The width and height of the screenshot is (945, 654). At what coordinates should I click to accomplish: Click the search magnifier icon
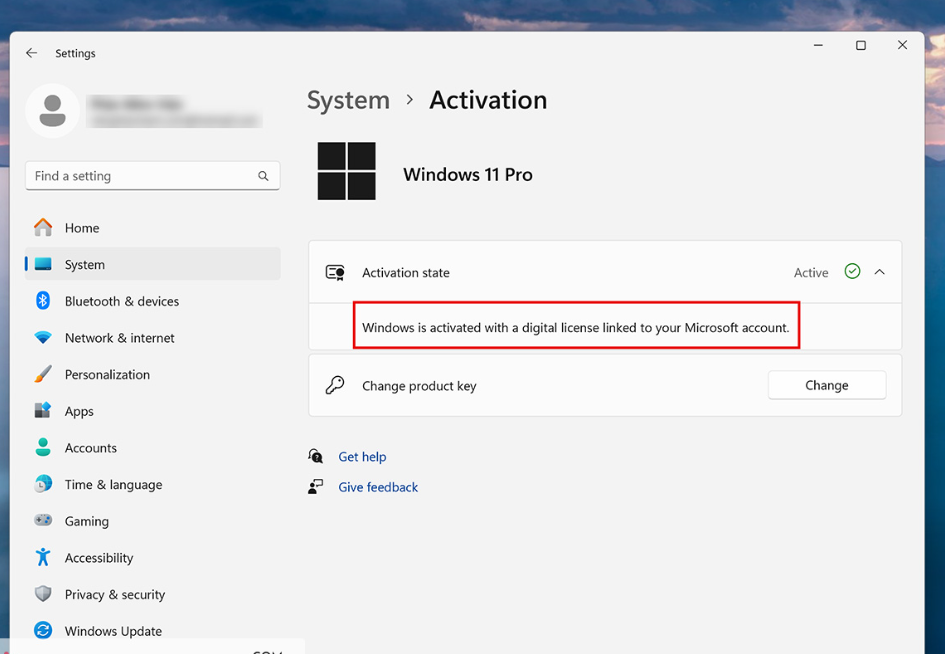tap(263, 176)
